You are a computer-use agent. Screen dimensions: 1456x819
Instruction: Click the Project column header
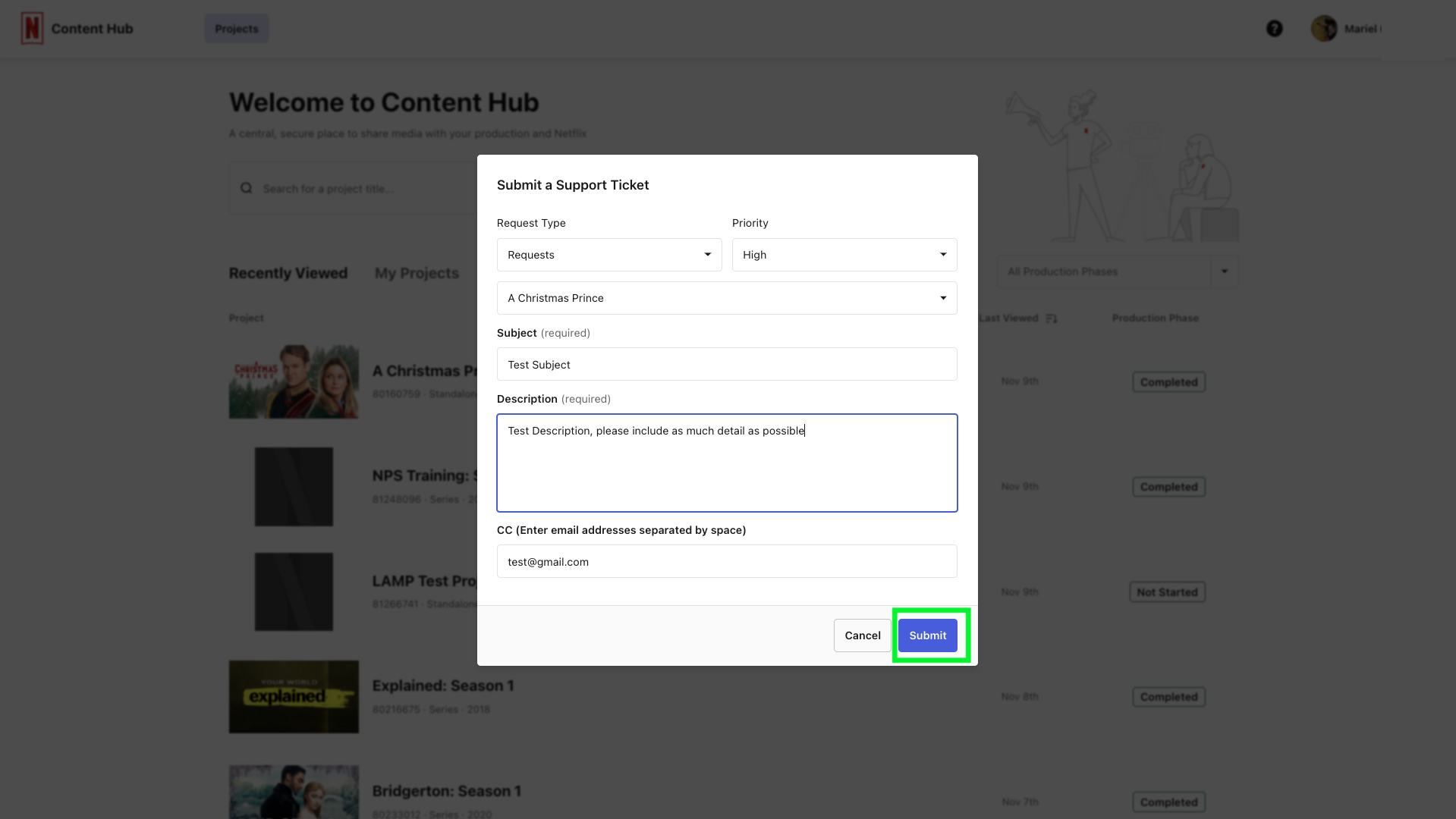[247, 318]
